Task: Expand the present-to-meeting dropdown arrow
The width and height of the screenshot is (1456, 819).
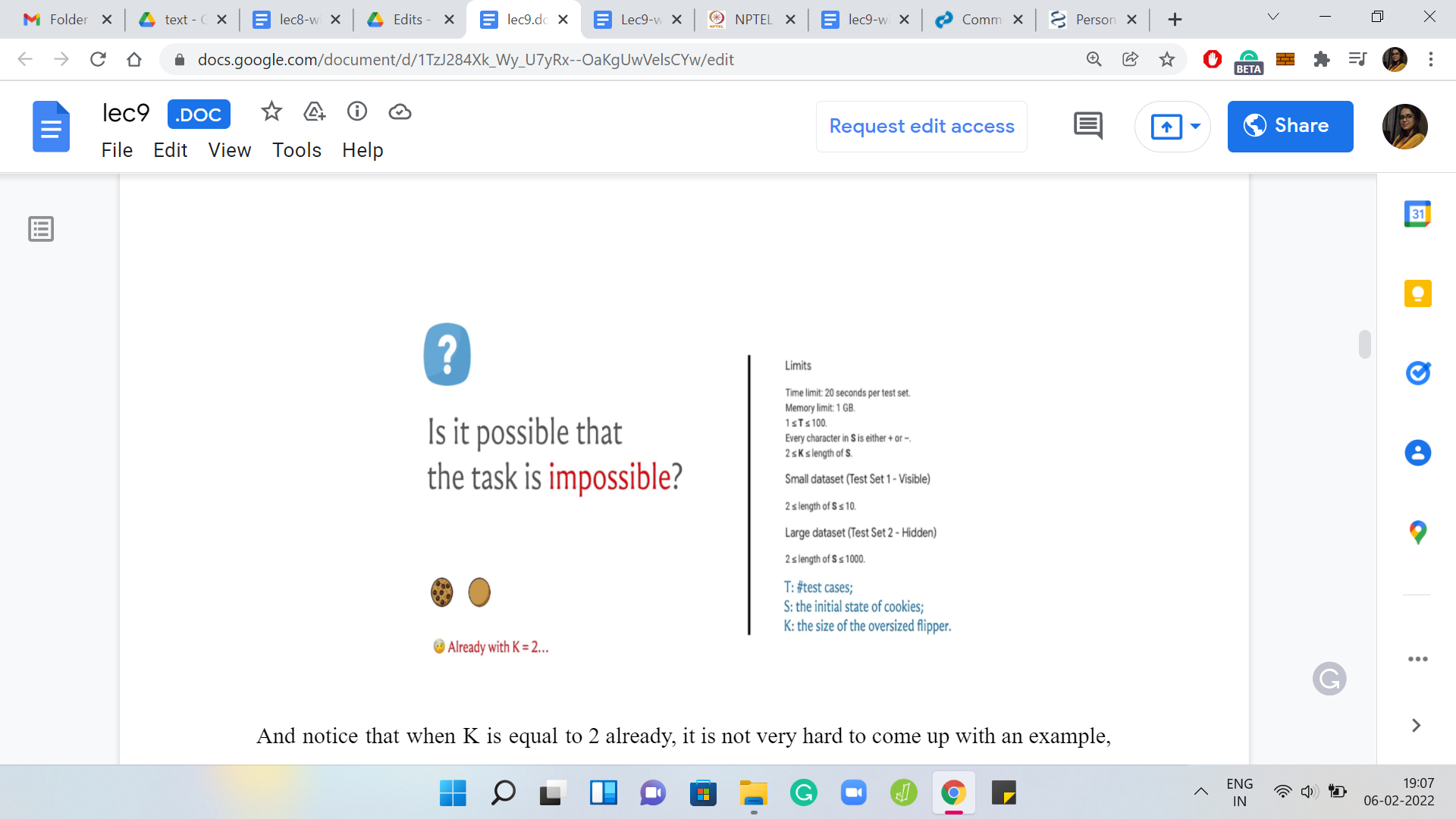Action: pos(1195,126)
